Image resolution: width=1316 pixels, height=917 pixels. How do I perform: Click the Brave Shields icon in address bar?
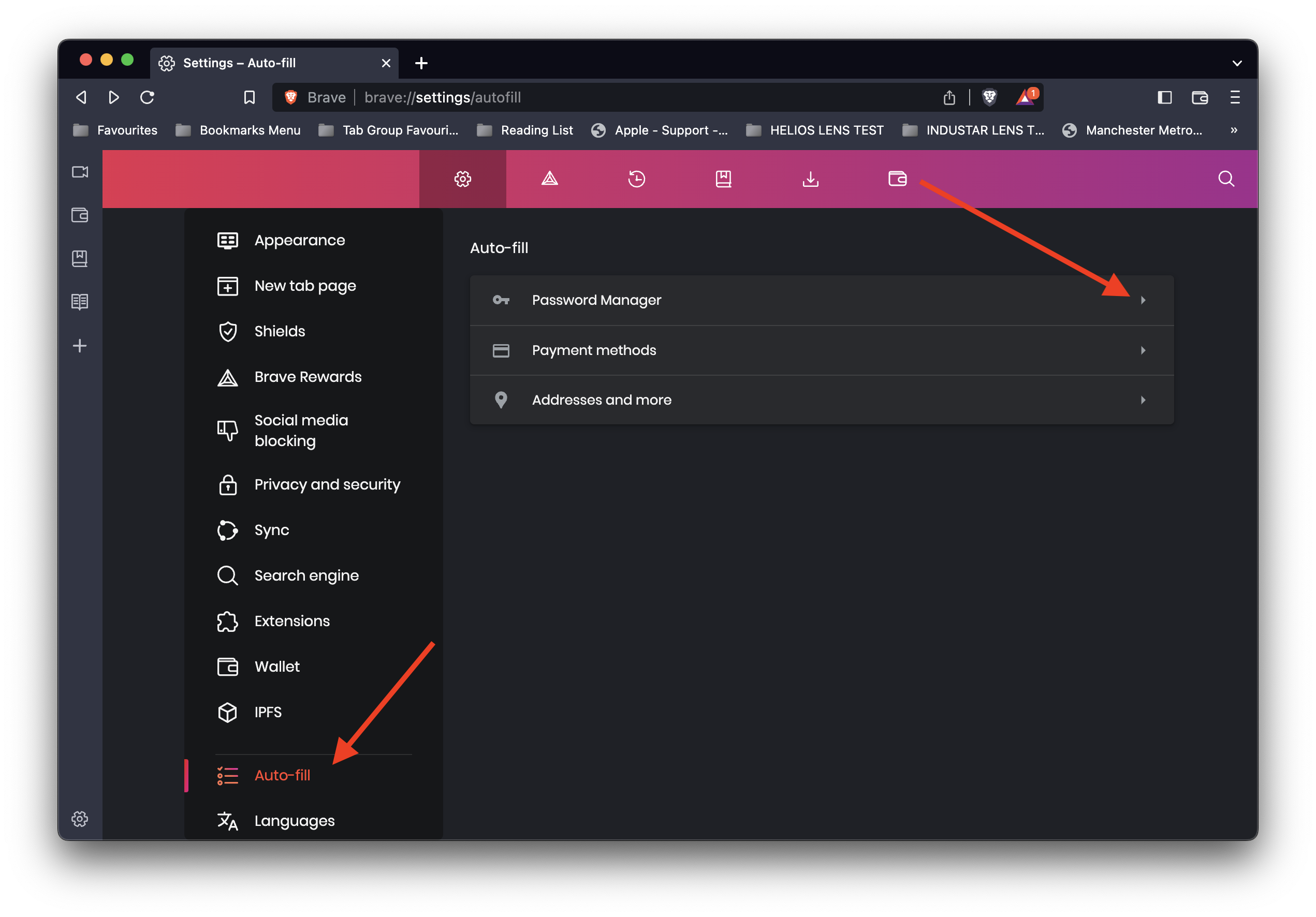click(989, 97)
